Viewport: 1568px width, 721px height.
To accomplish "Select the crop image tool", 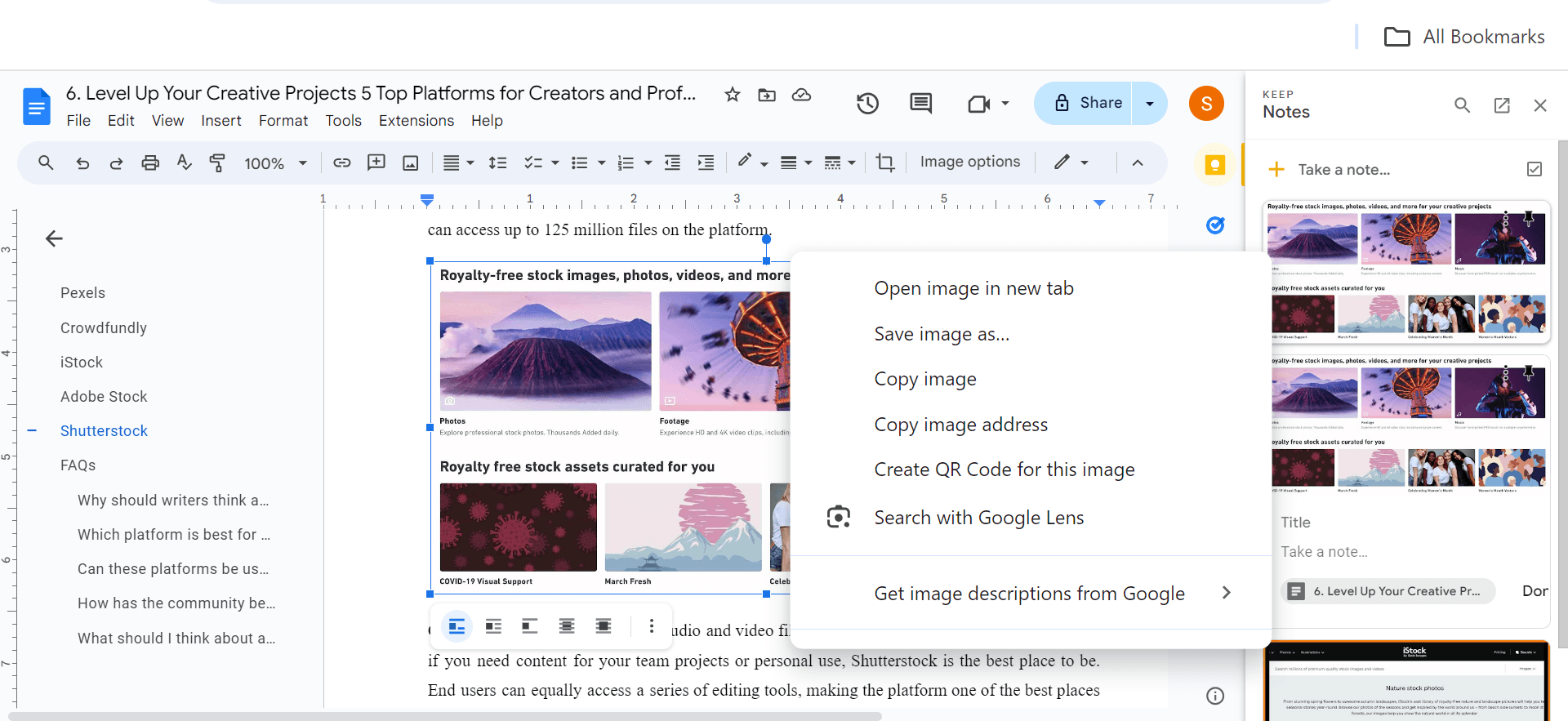I will tap(885, 162).
